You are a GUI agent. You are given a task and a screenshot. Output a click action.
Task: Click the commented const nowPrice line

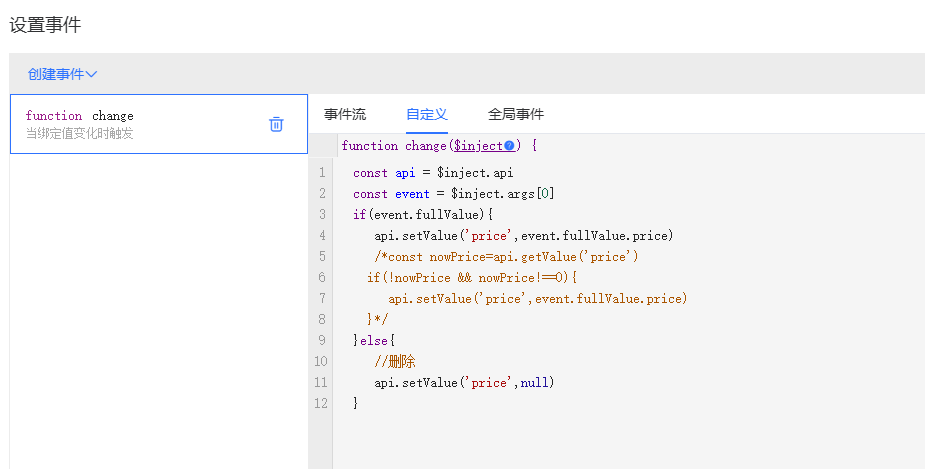506,257
